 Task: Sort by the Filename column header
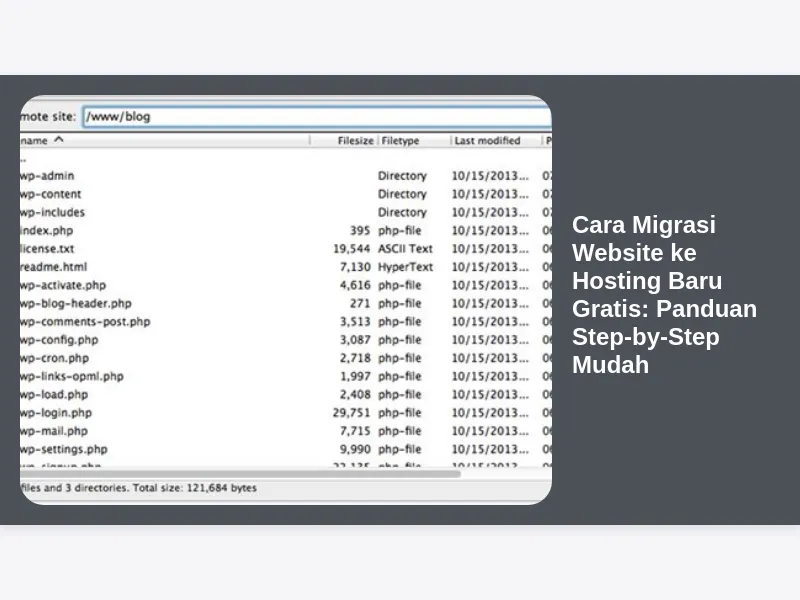[40, 141]
